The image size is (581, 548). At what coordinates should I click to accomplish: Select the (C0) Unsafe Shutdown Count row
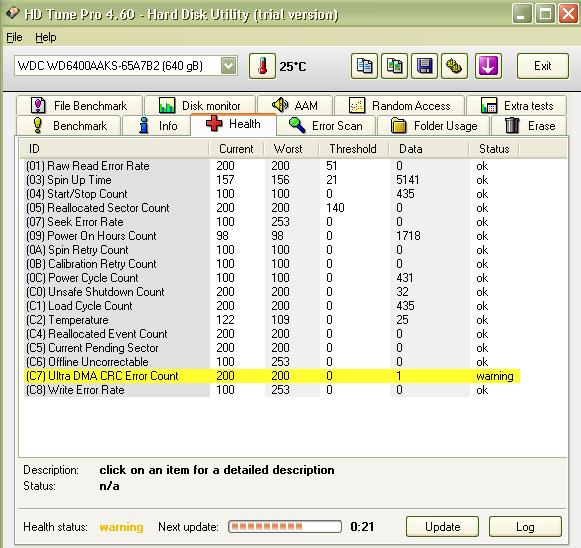272,292
